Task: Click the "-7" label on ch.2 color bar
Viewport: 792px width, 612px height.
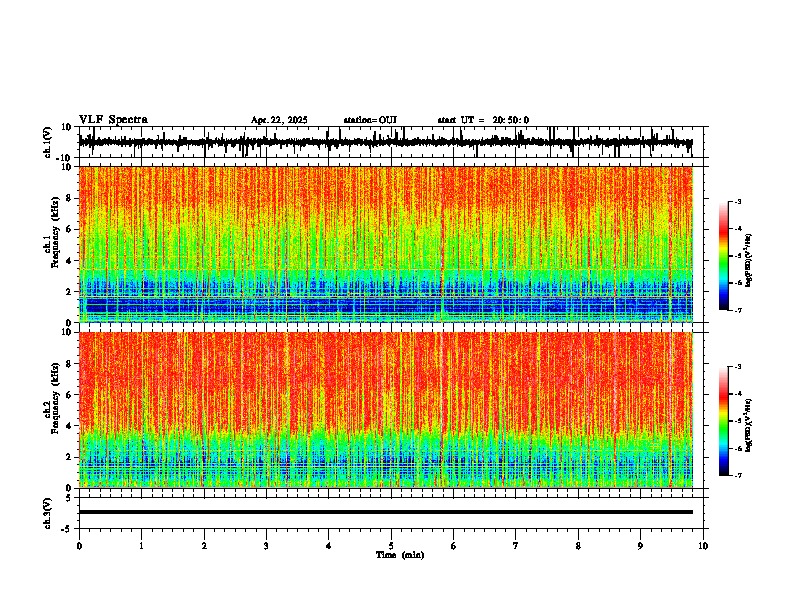Action: pyautogui.click(x=737, y=476)
